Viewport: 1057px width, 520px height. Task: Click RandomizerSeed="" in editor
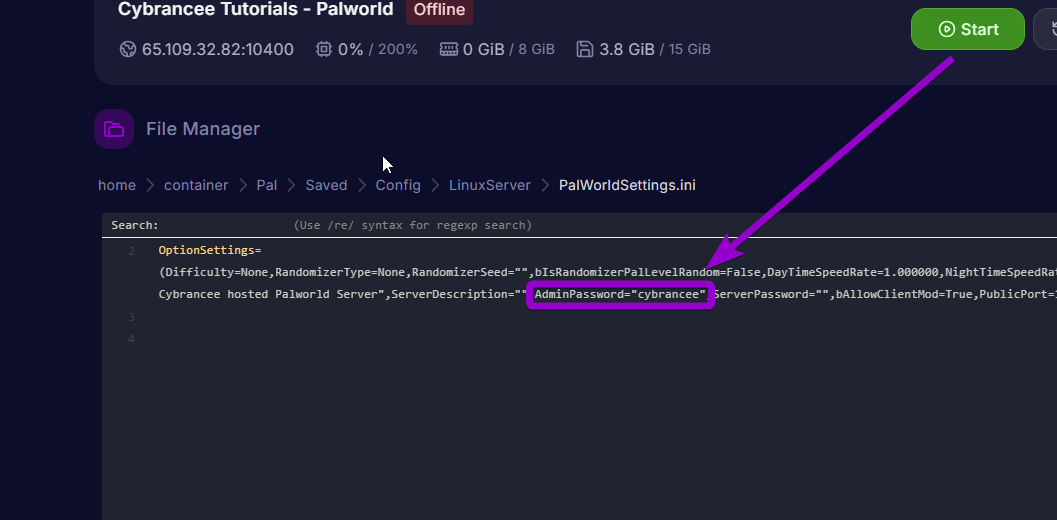(x=469, y=272)
